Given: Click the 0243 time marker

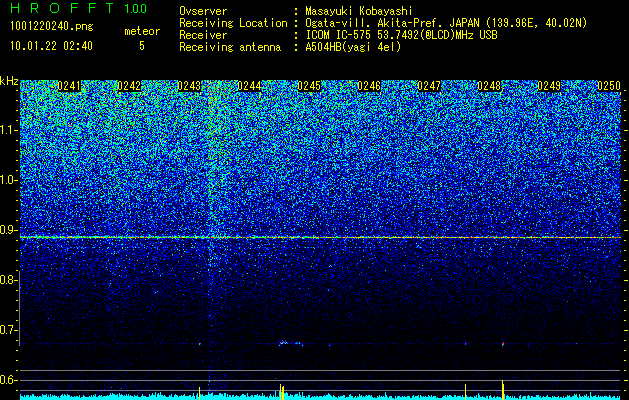Looking at the screenshot, I should click(189, 86).
